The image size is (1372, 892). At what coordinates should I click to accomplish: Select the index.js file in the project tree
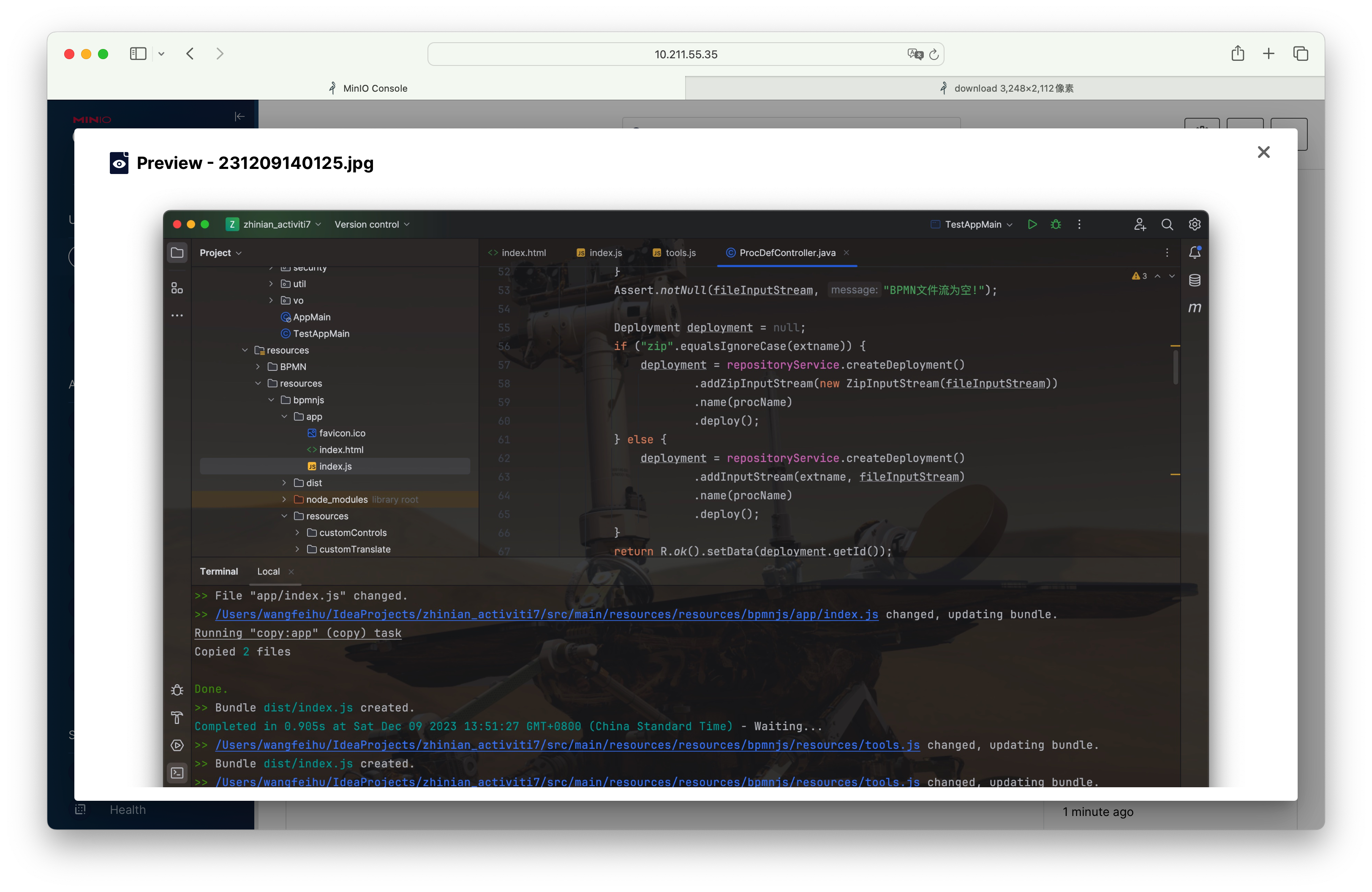pos(335,466)
